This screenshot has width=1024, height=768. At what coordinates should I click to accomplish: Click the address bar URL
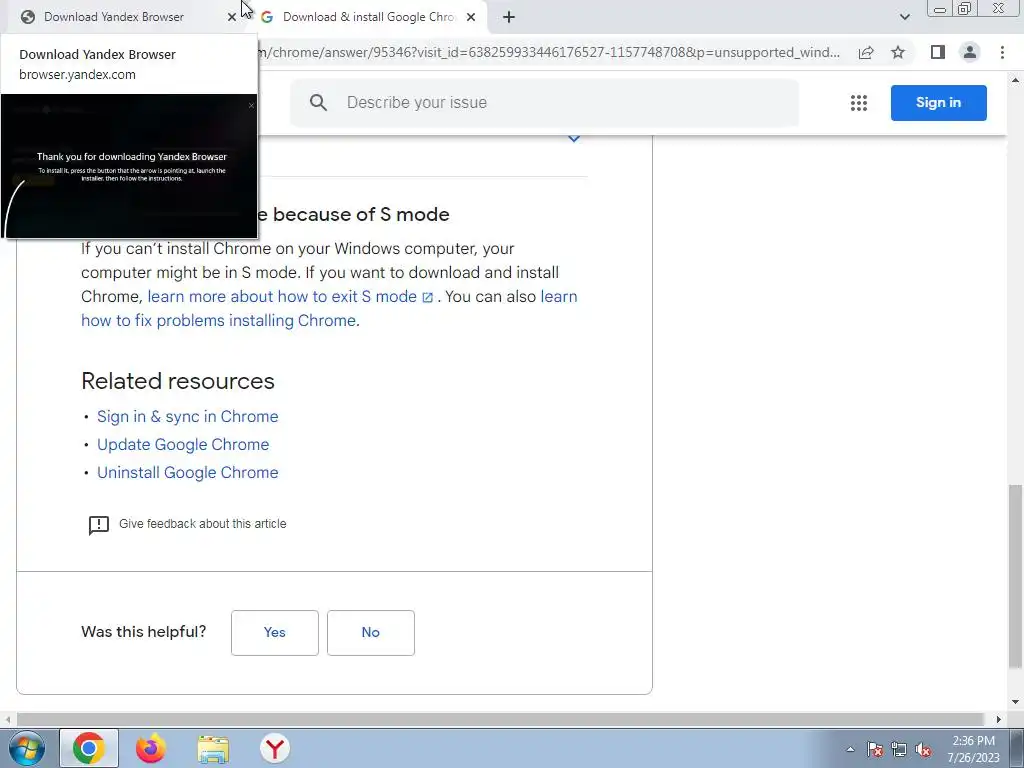tap(549, 52)
